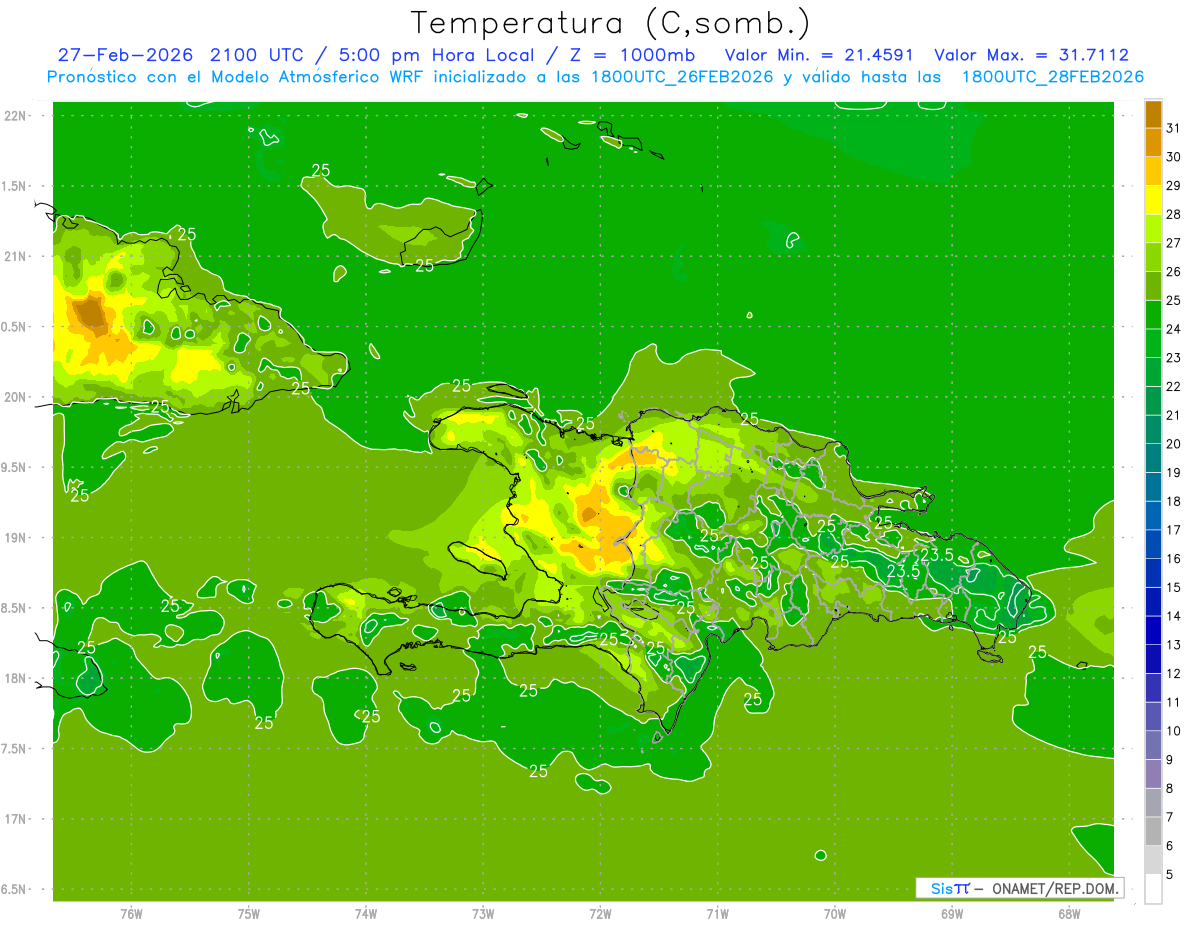Click the longitude axis label '72W'
Viewport: 1200px width, 927px height.
point(600,913)
